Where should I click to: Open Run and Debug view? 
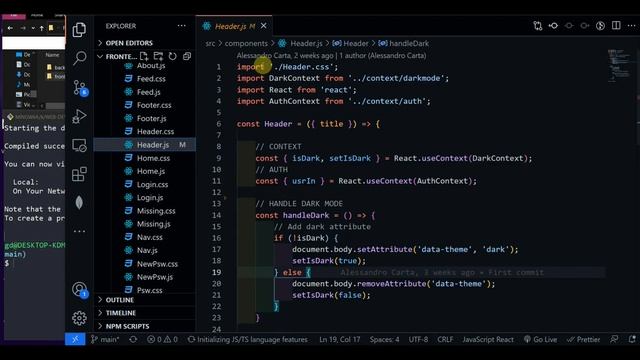coord(79,116)
